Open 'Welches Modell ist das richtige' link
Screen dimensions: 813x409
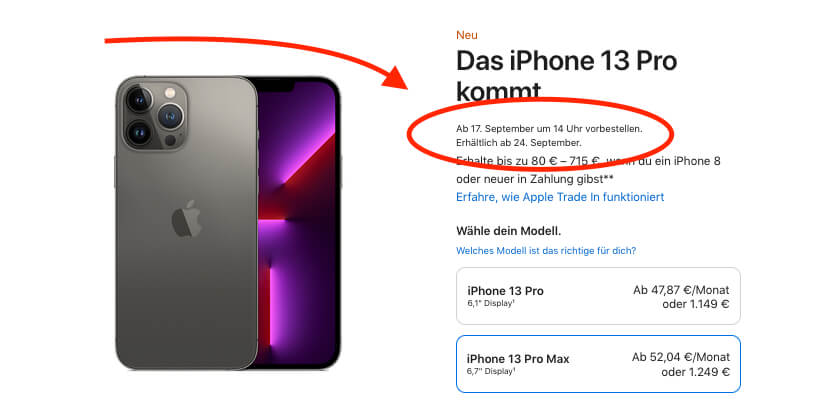point(546,251)
